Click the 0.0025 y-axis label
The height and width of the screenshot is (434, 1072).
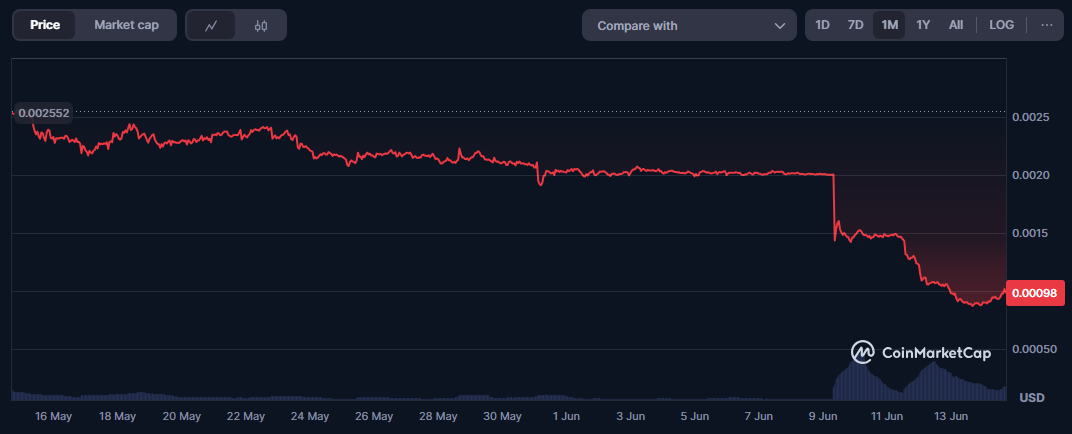click(1030, 118)
